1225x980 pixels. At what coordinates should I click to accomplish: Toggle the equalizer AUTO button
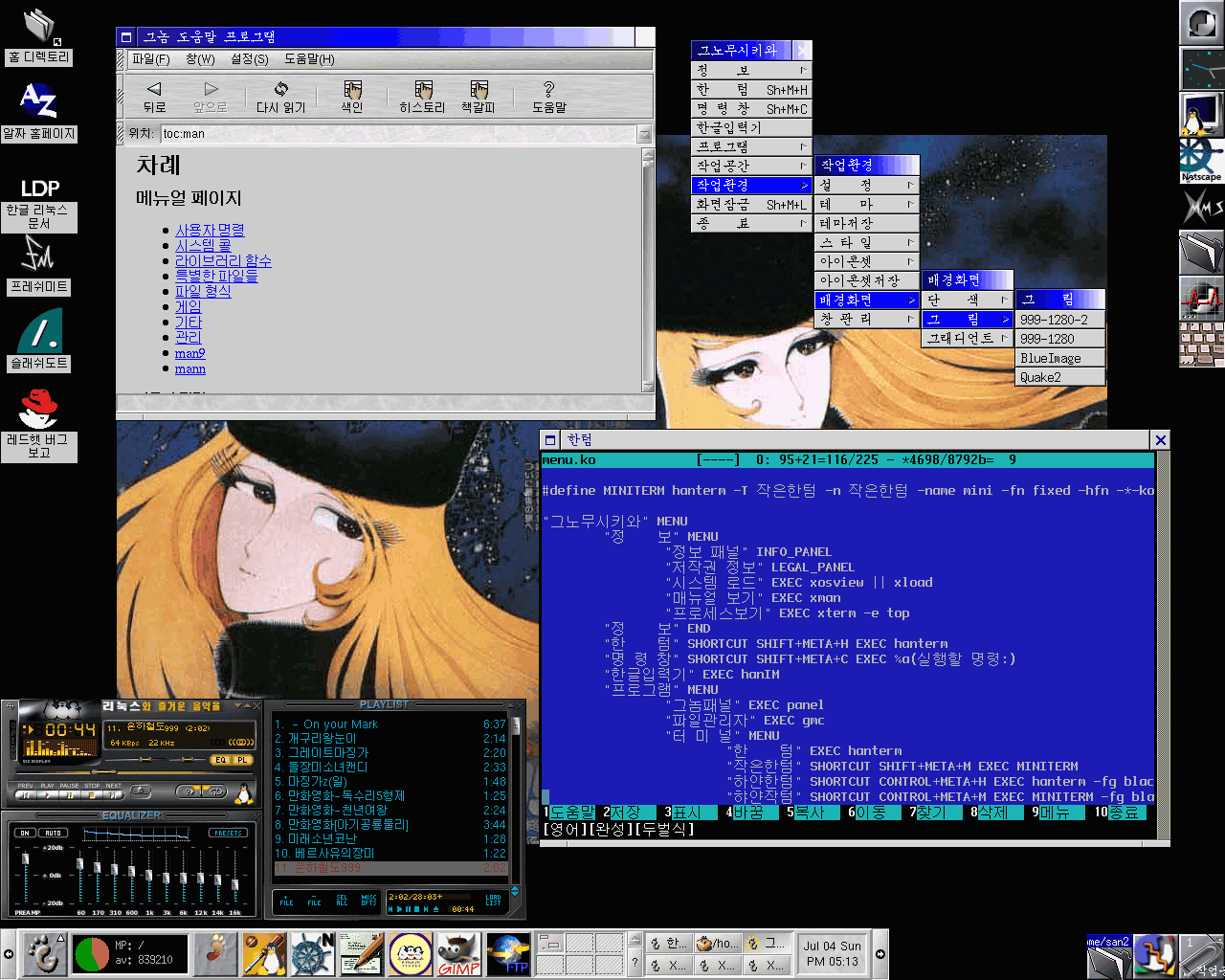tap(53, 833)
